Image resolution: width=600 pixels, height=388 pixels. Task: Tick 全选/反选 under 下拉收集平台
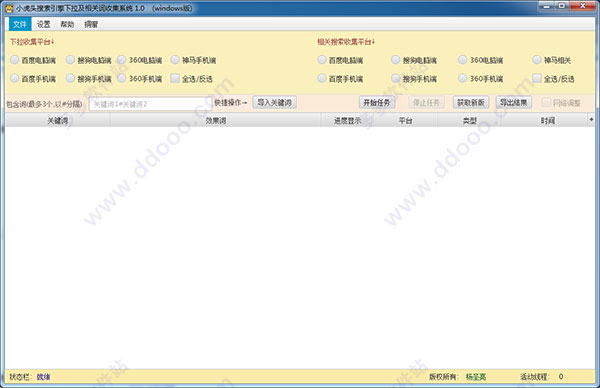192,79
